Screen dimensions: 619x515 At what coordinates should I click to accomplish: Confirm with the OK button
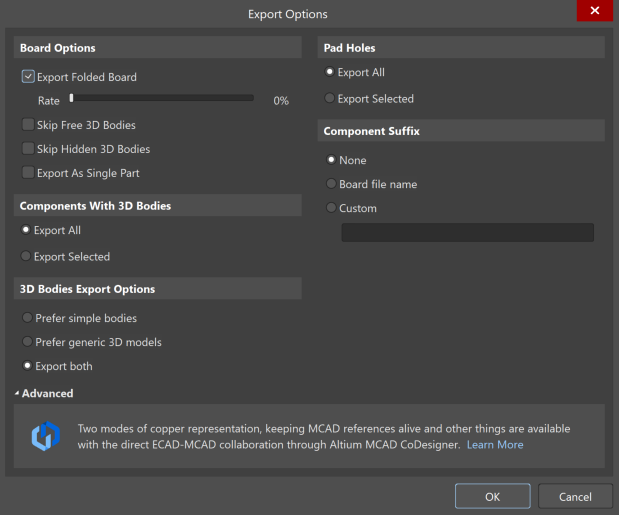click(492, 496)
